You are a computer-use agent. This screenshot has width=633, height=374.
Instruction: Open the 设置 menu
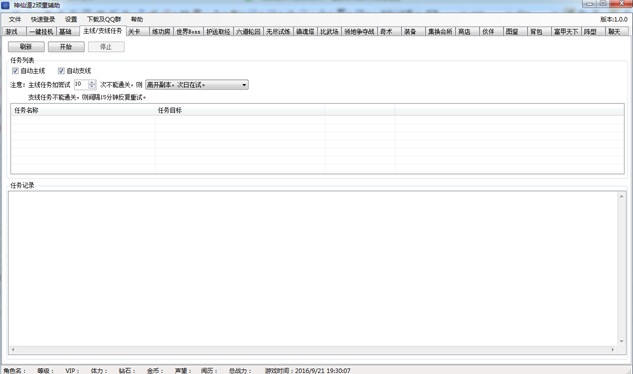coord(71,19)
